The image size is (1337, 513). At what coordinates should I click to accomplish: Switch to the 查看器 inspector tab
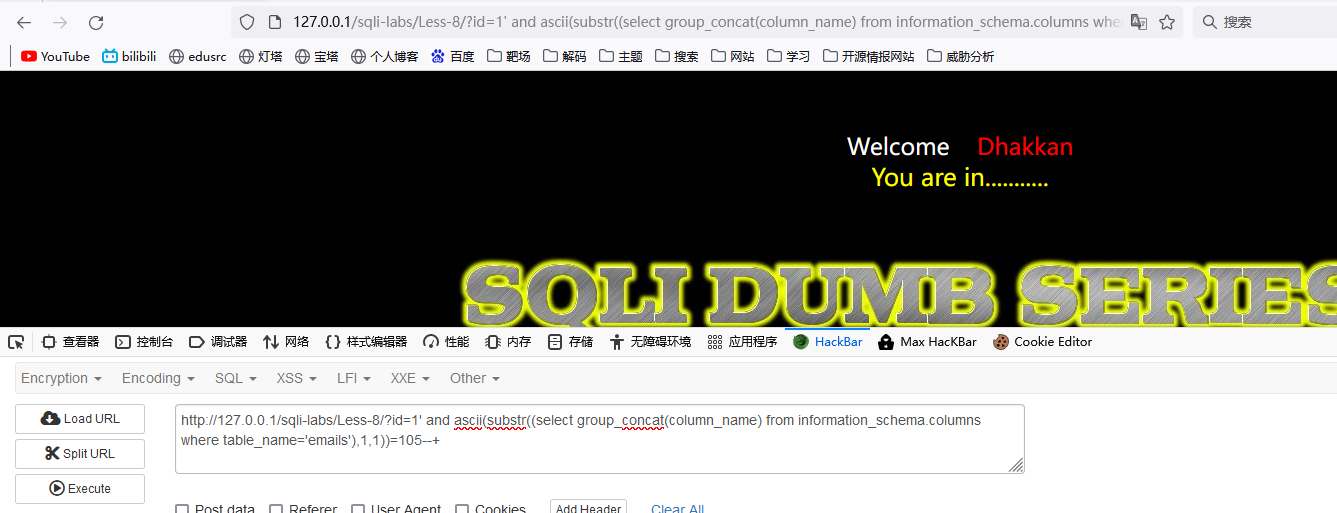pyautogui.click(x=71, y=342)
